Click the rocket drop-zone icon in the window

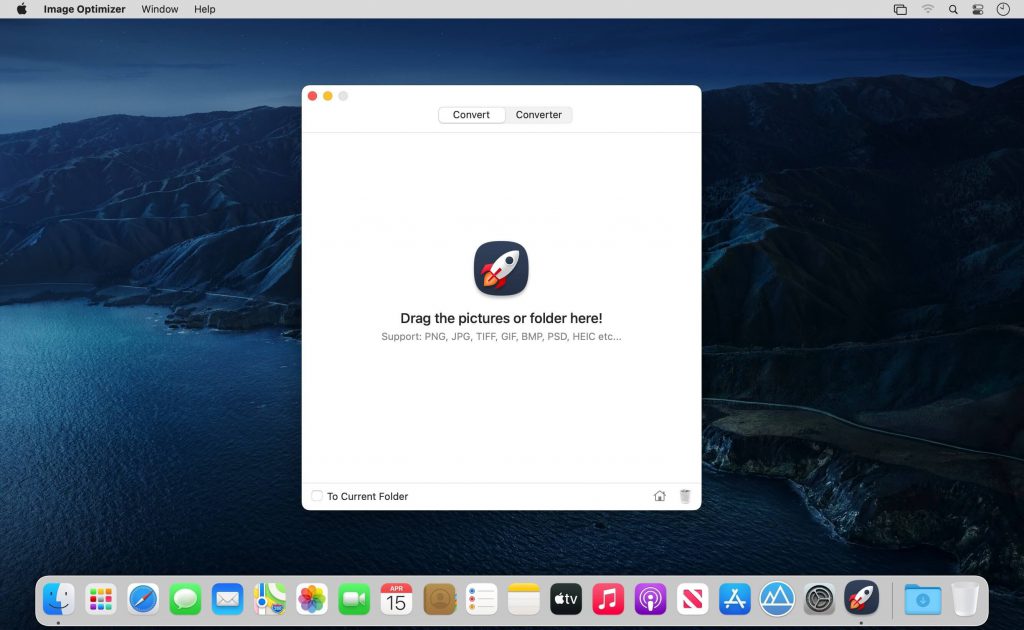coord(501,268)
